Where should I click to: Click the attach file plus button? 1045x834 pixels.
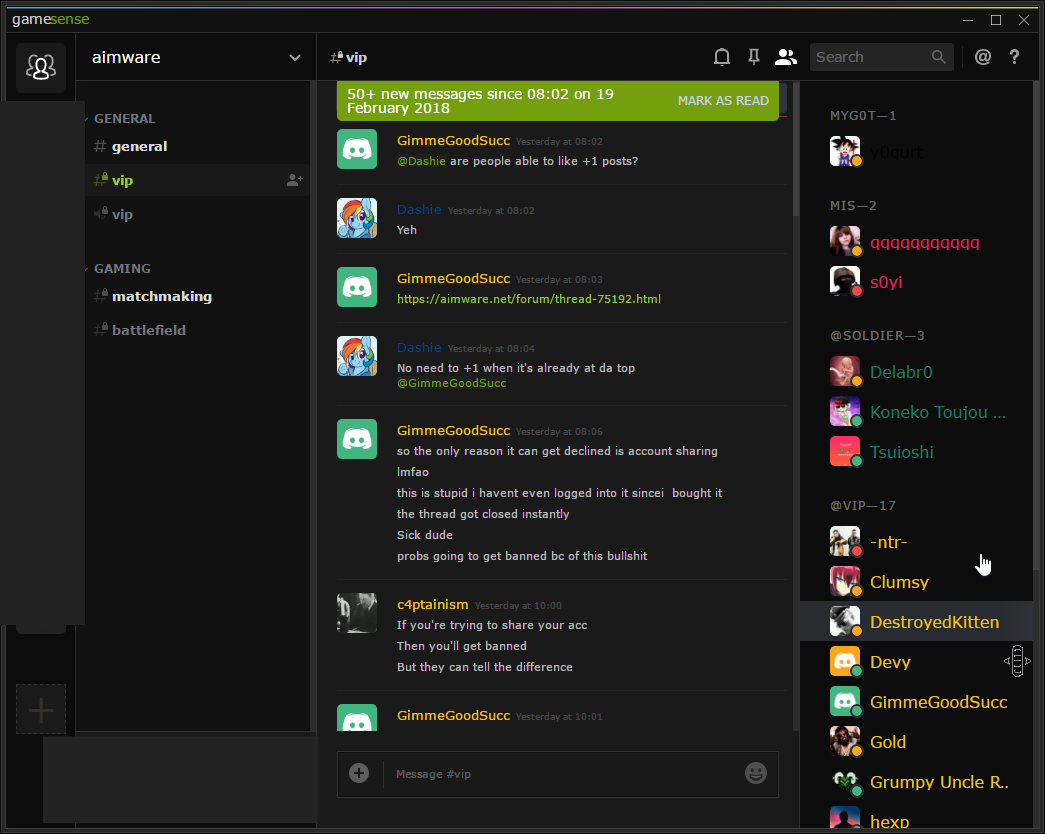[x=359, y=773]
